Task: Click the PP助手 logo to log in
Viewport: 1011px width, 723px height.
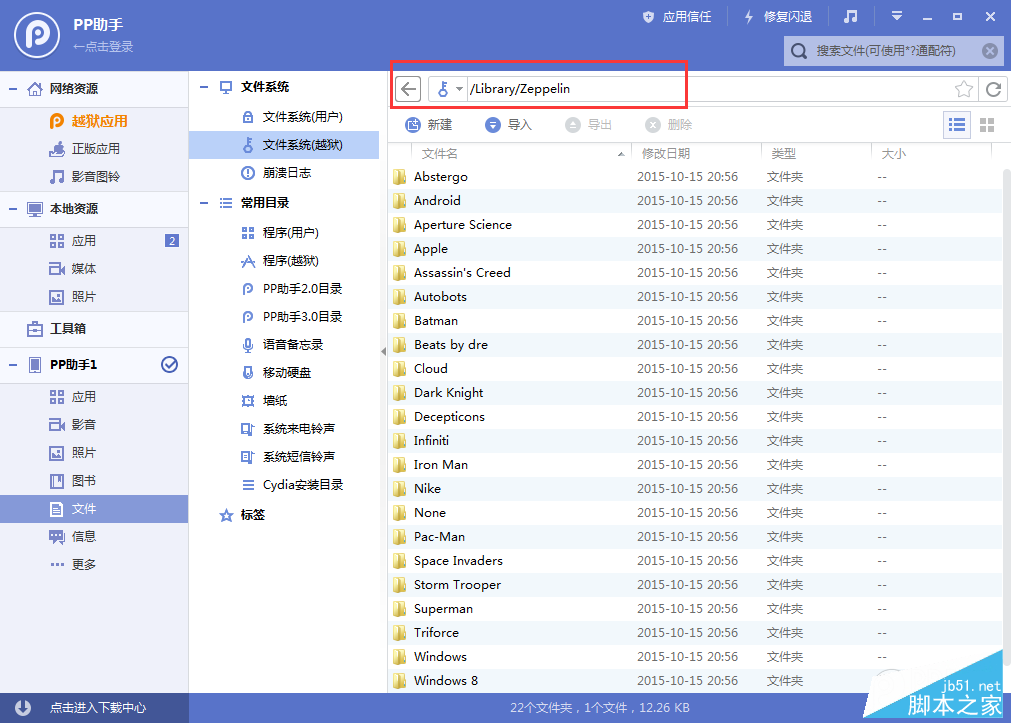Action: tap(37, 35)
